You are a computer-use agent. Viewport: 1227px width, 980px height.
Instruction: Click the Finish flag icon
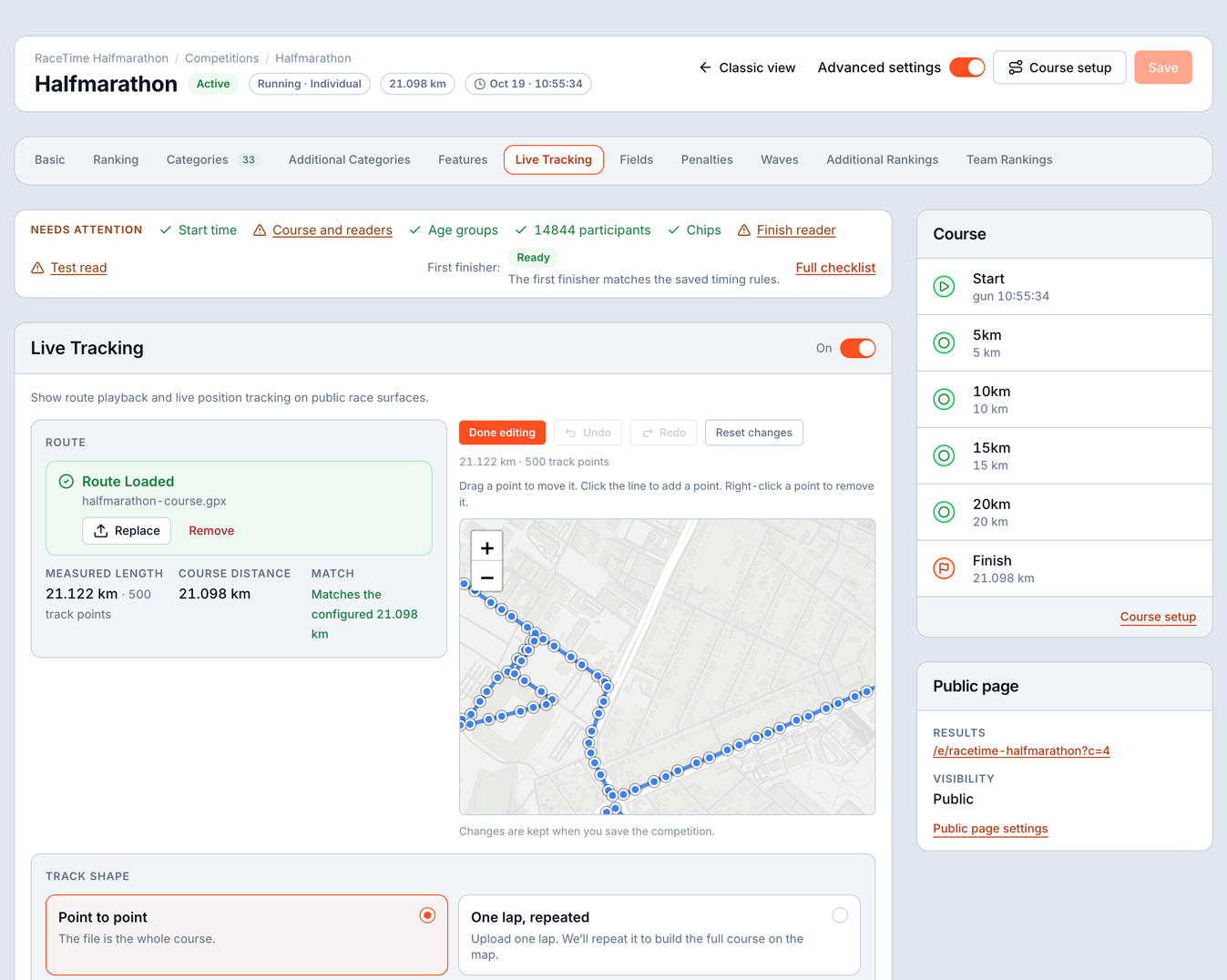tap(944, 569)
